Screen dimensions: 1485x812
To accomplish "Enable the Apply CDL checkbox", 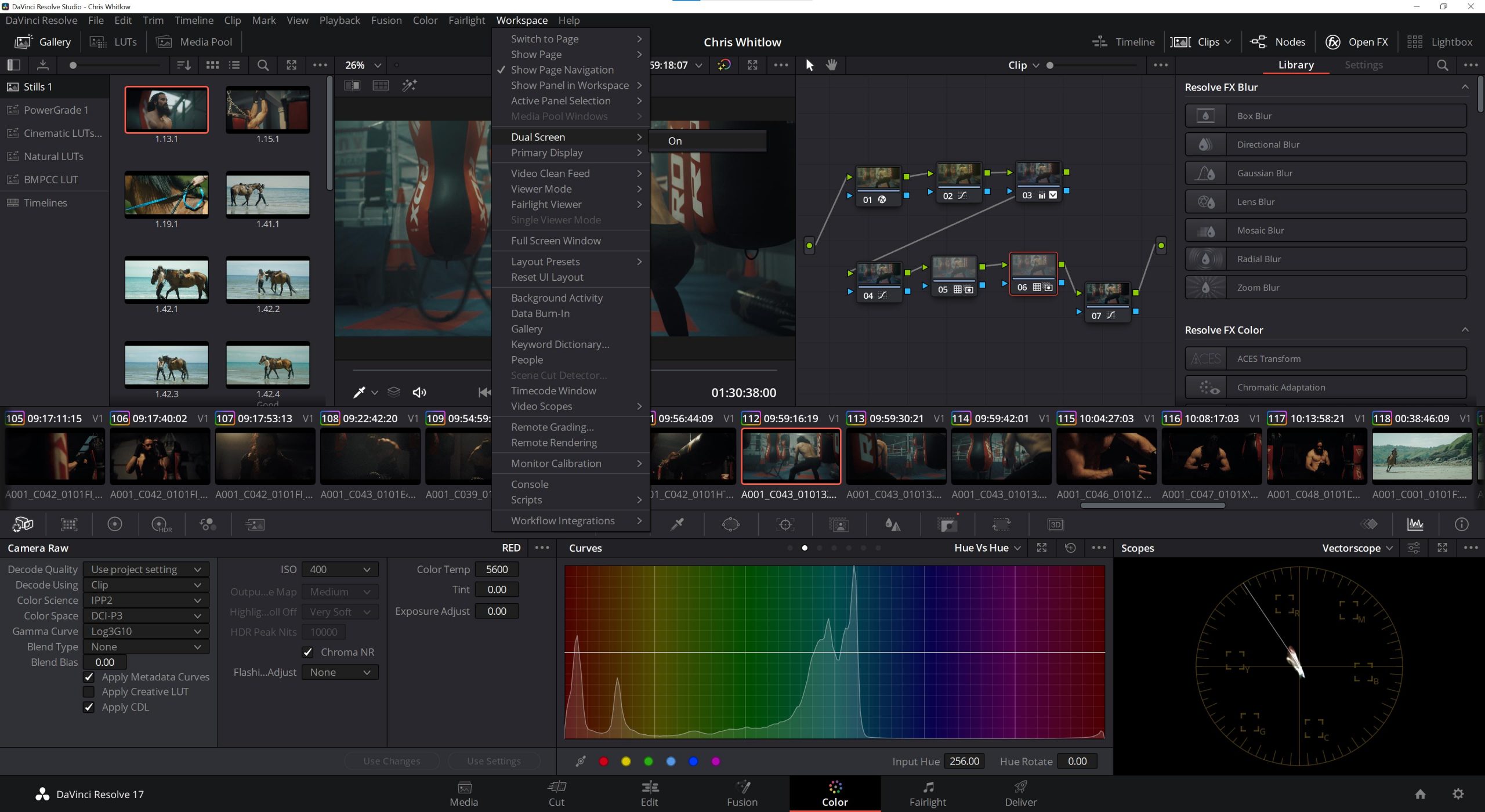I will click(x=89, y=707).
